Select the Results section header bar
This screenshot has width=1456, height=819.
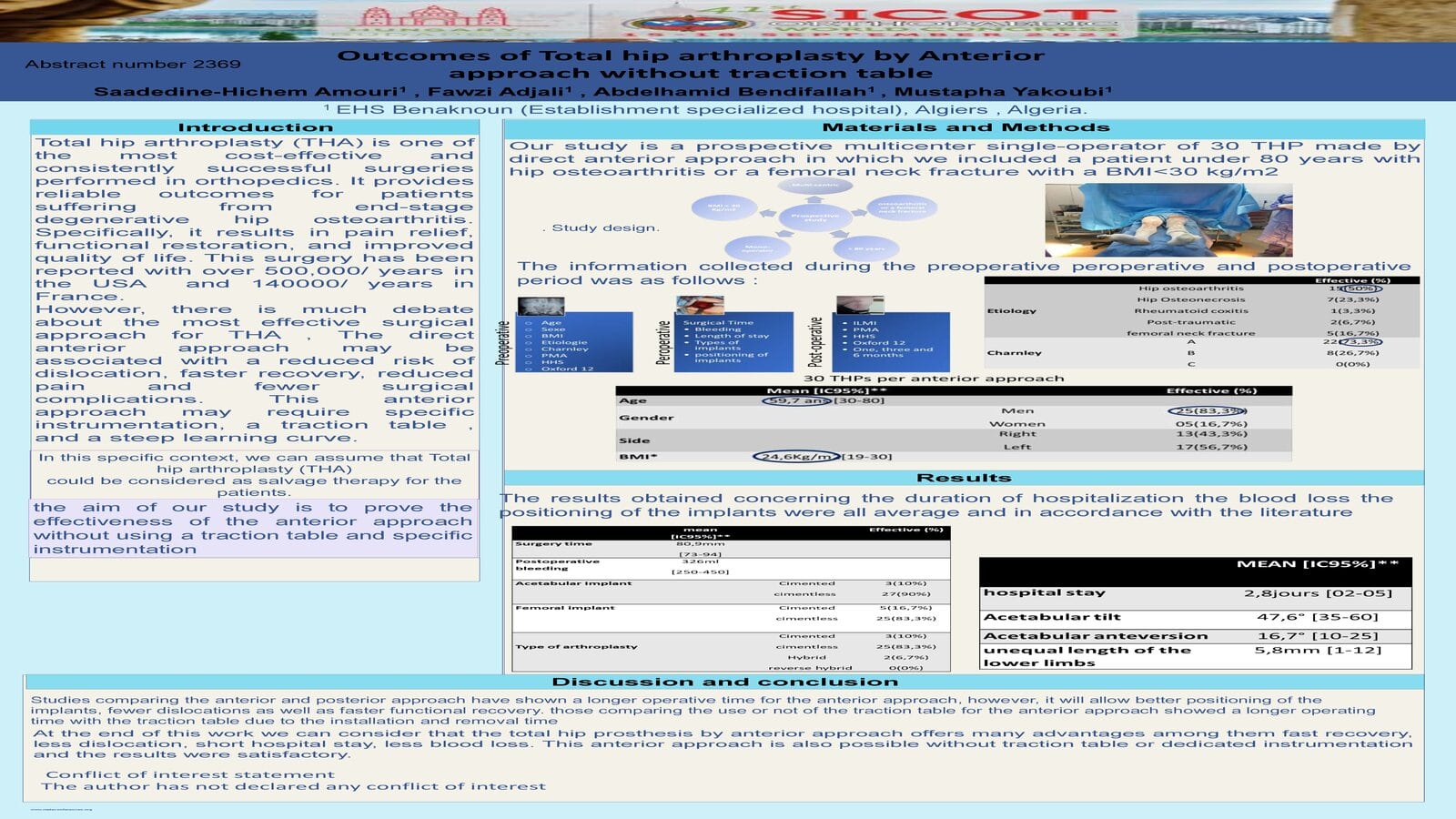(x=964, y=478)
